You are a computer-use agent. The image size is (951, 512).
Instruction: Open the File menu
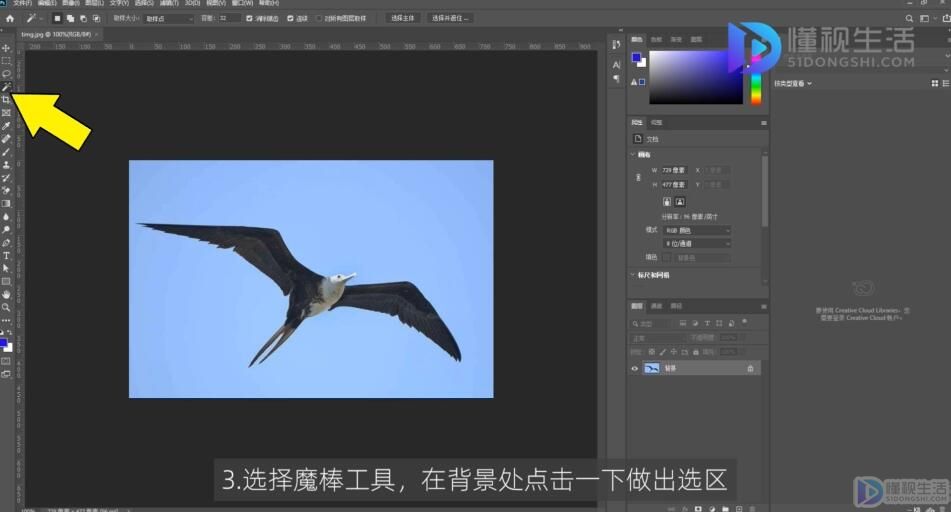click(x=22, y=3)
